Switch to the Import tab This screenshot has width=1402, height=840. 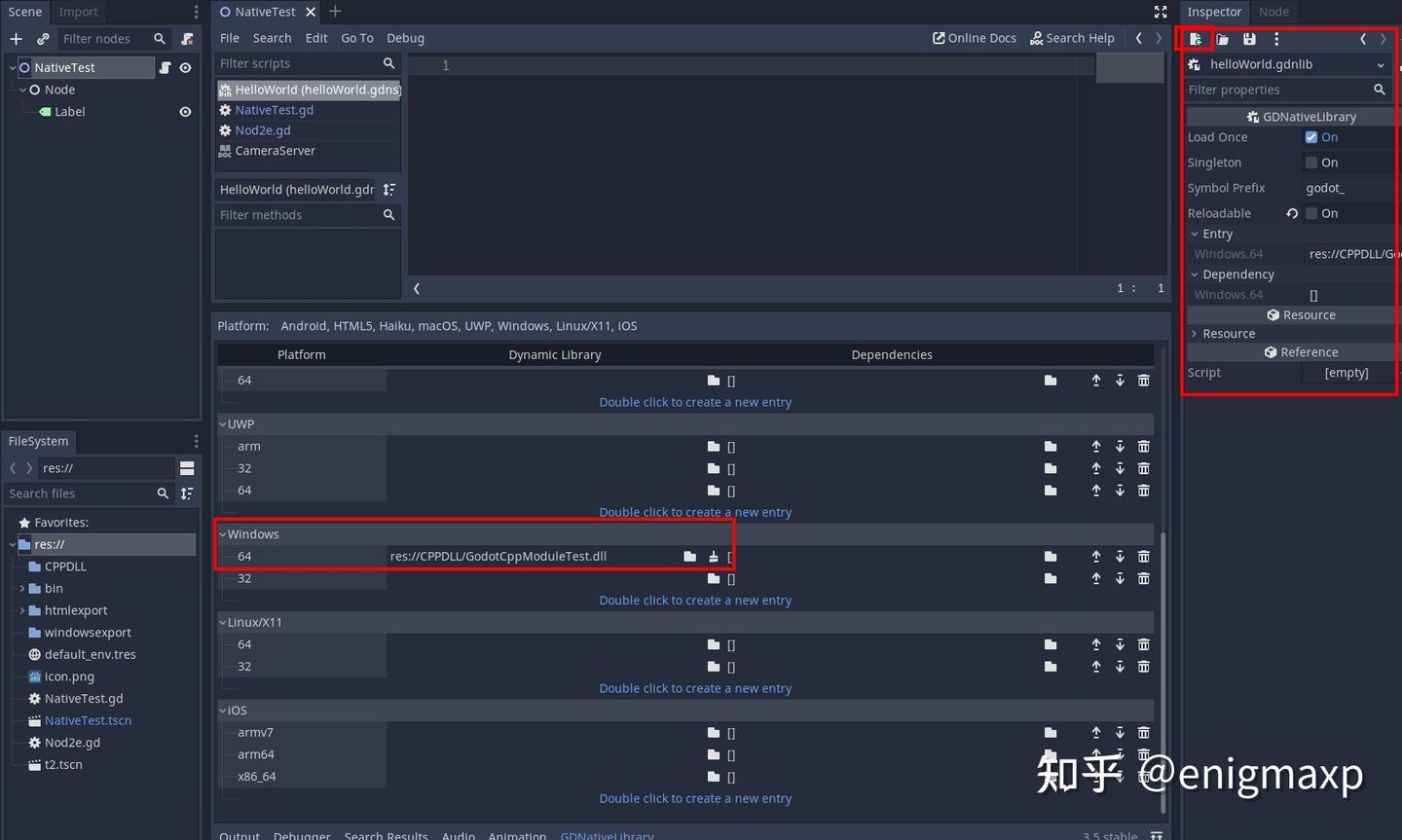pos(78,12)
